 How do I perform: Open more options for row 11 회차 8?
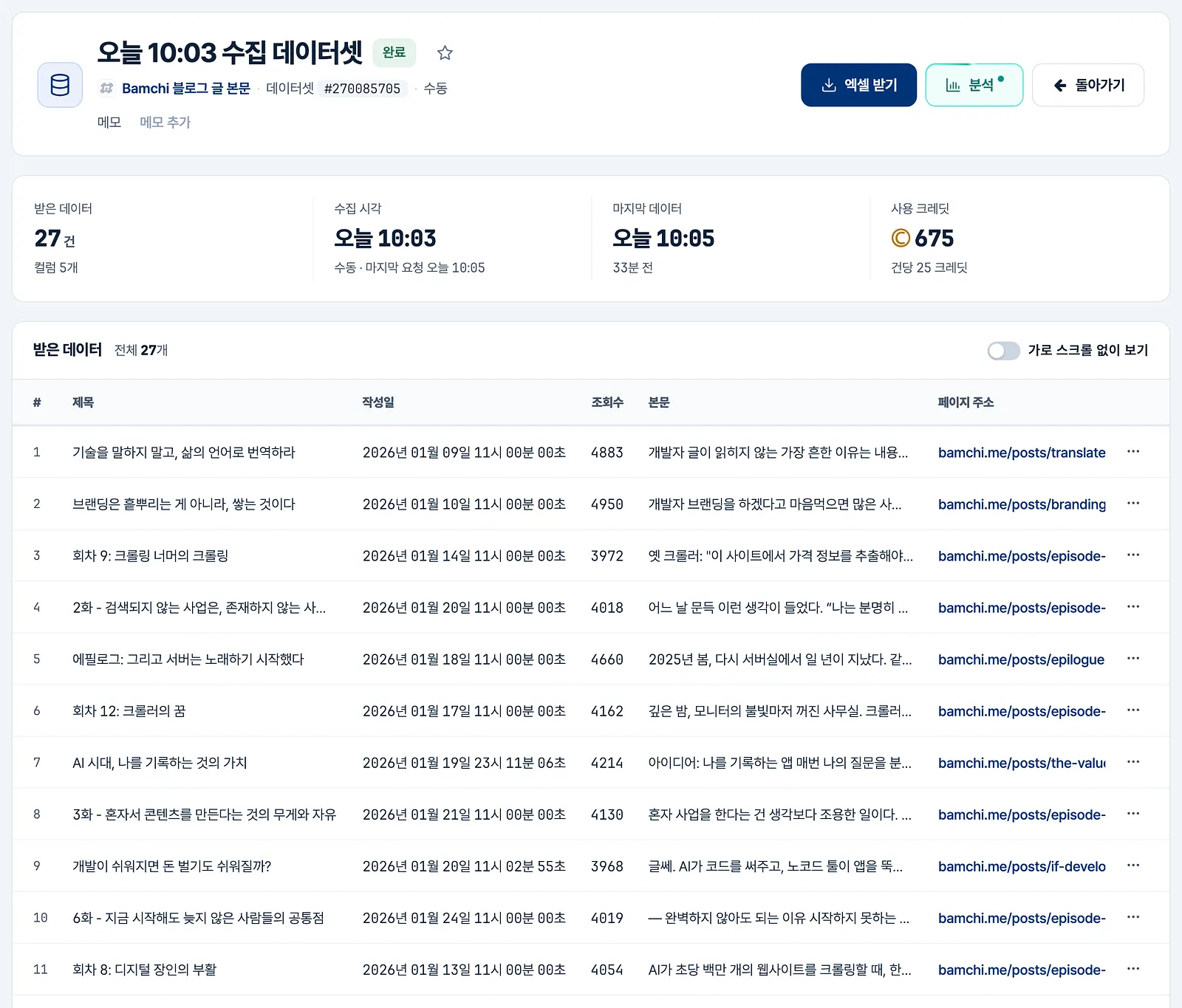tap(1133, 968)
